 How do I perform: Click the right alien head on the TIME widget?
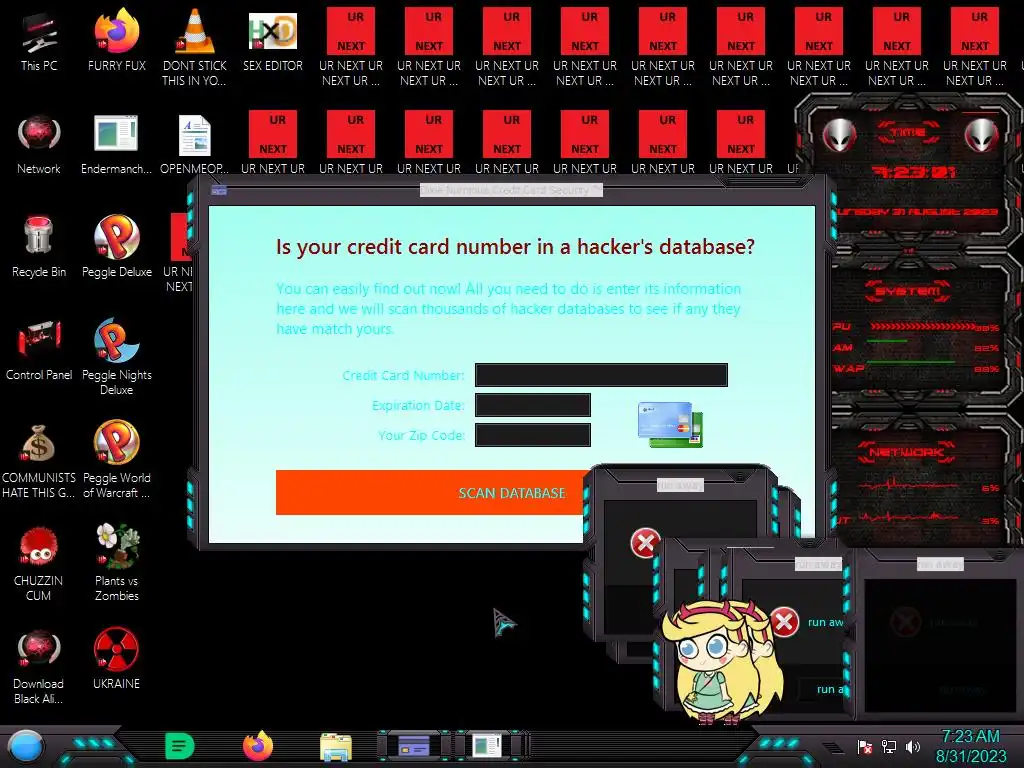[x=981, y=136]
